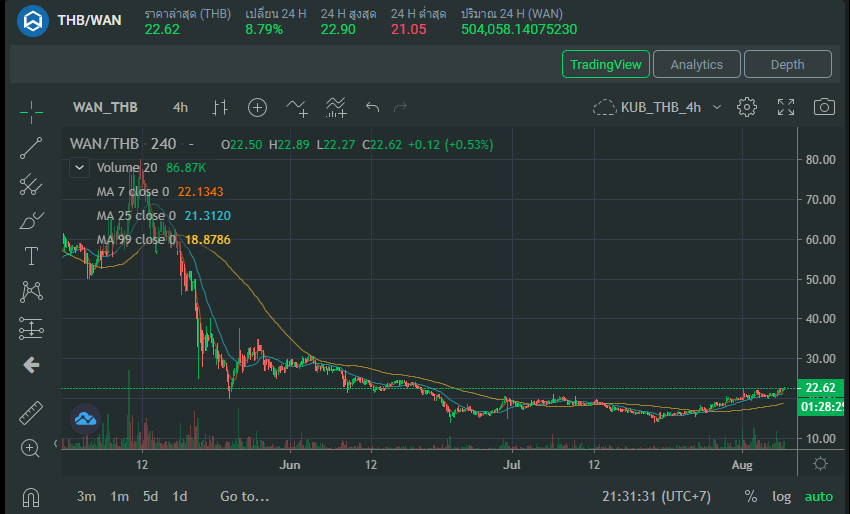Click the 24 H high value 22.90
850x514 pixels.
[x=338, y=29]
